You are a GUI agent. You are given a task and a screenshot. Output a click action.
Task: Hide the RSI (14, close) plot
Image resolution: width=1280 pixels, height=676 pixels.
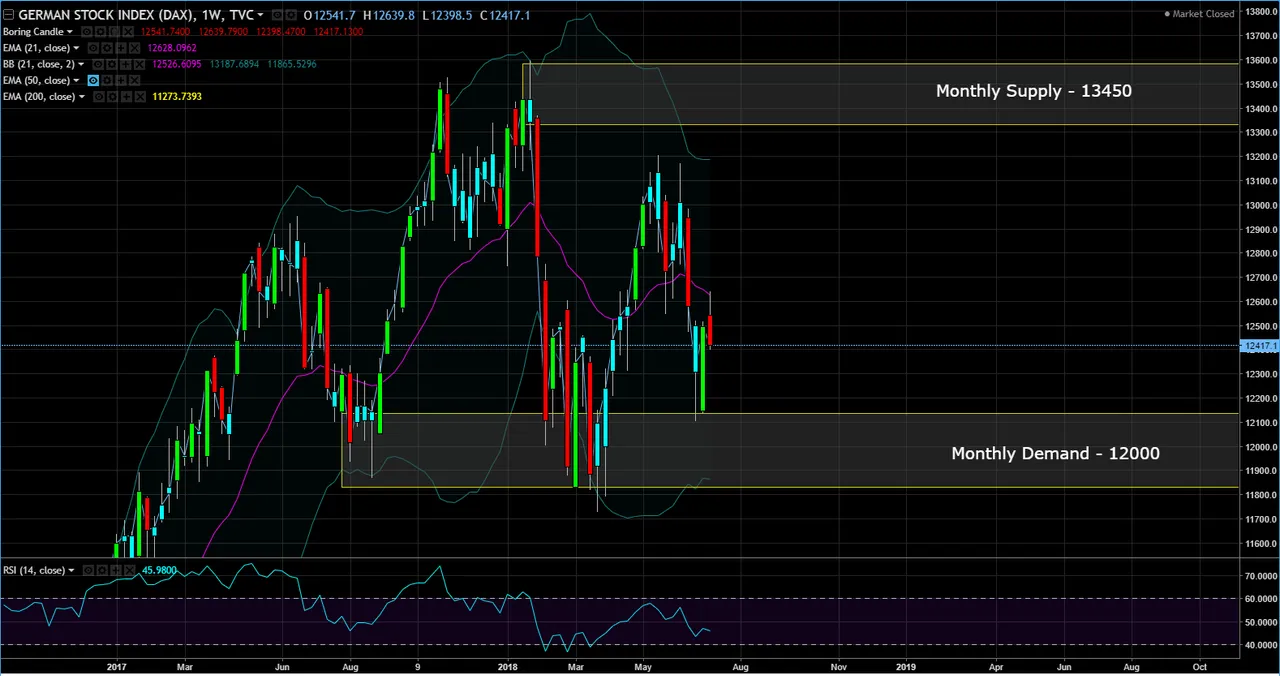[x=88, y=571]
